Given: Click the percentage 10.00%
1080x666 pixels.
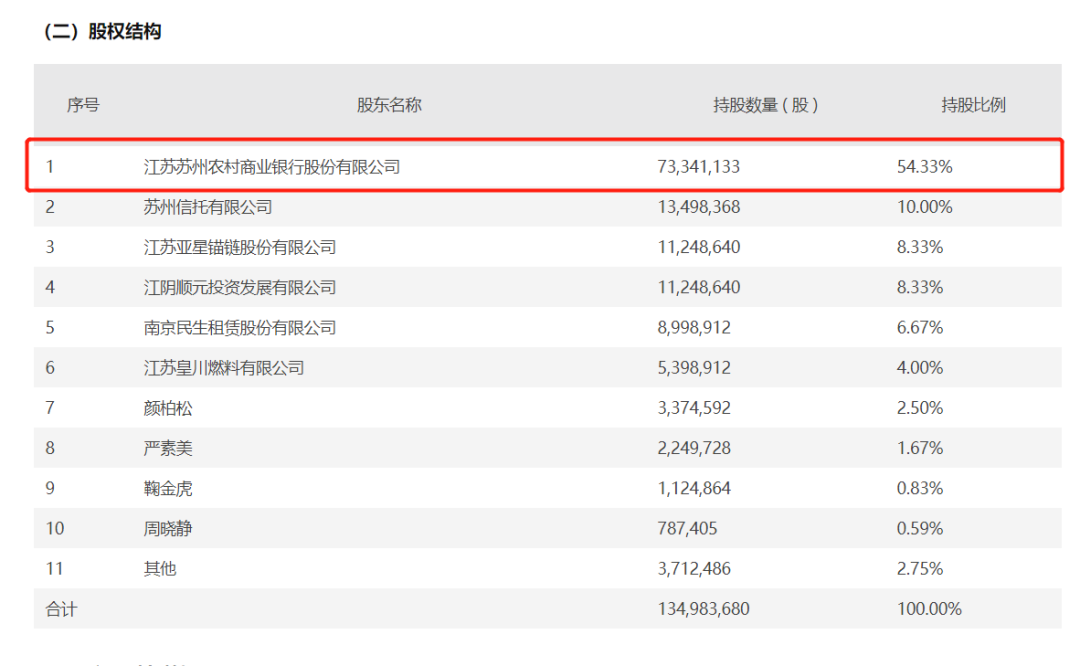Looking at the screenshot, I should [x=924, y=207].
